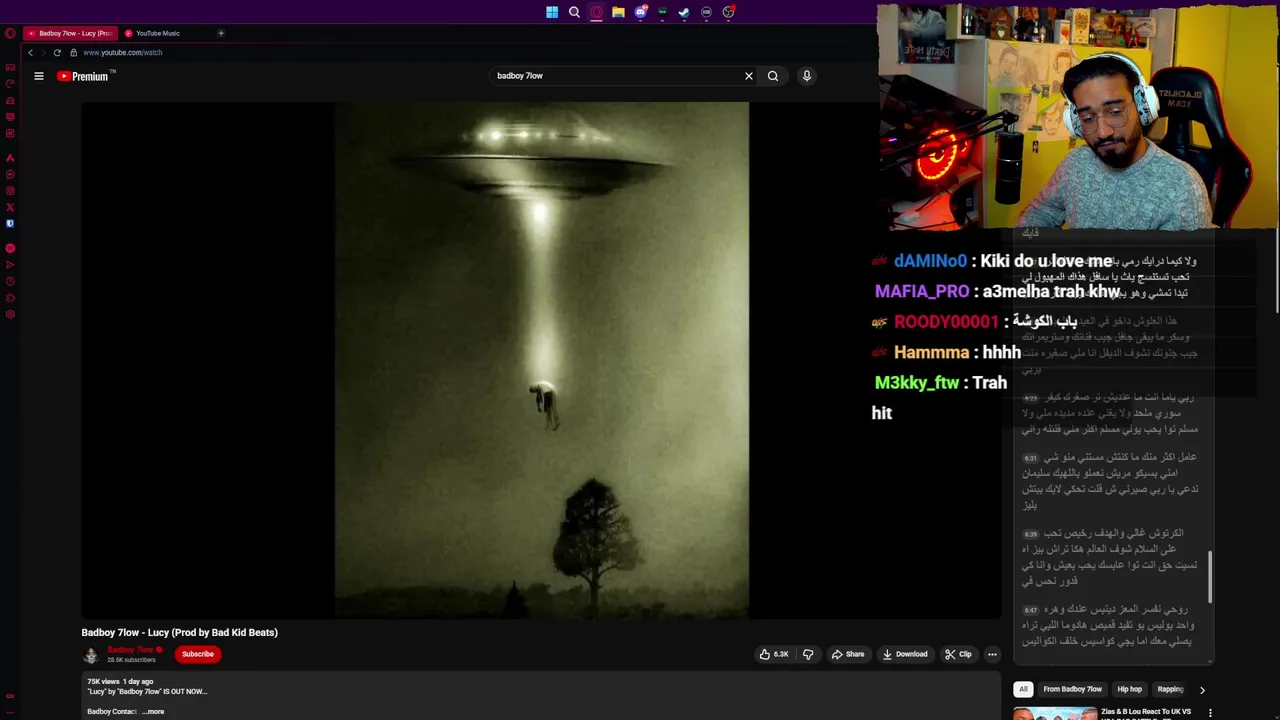Start voice search with microphone
Screen dimensions: 1280x720
tap(807, 76)
